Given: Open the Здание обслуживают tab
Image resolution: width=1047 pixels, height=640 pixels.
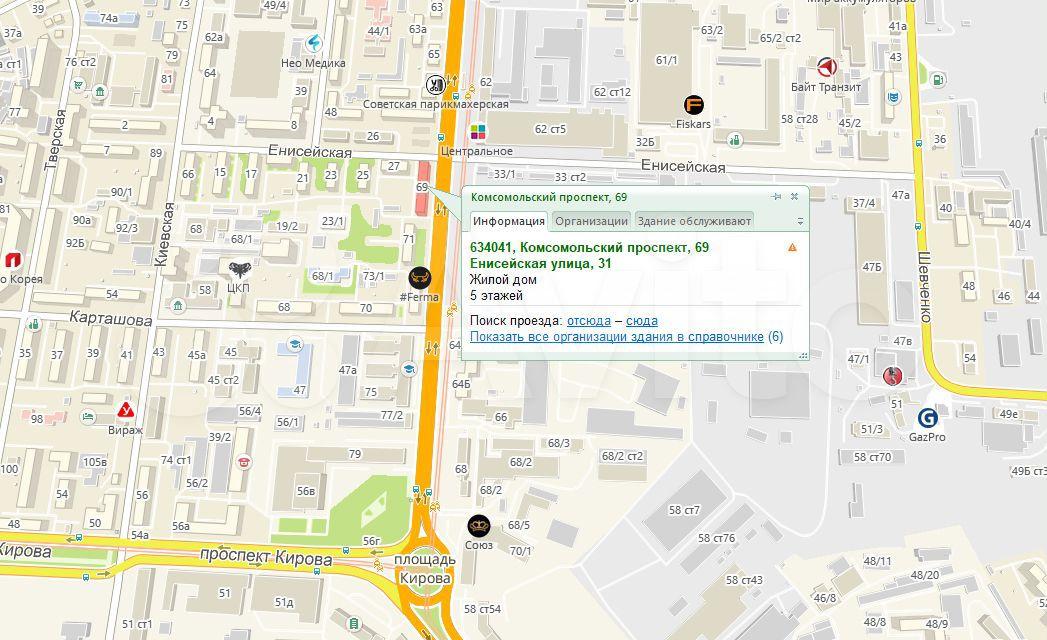Looking at the screenshot, I should pos(693,221).
